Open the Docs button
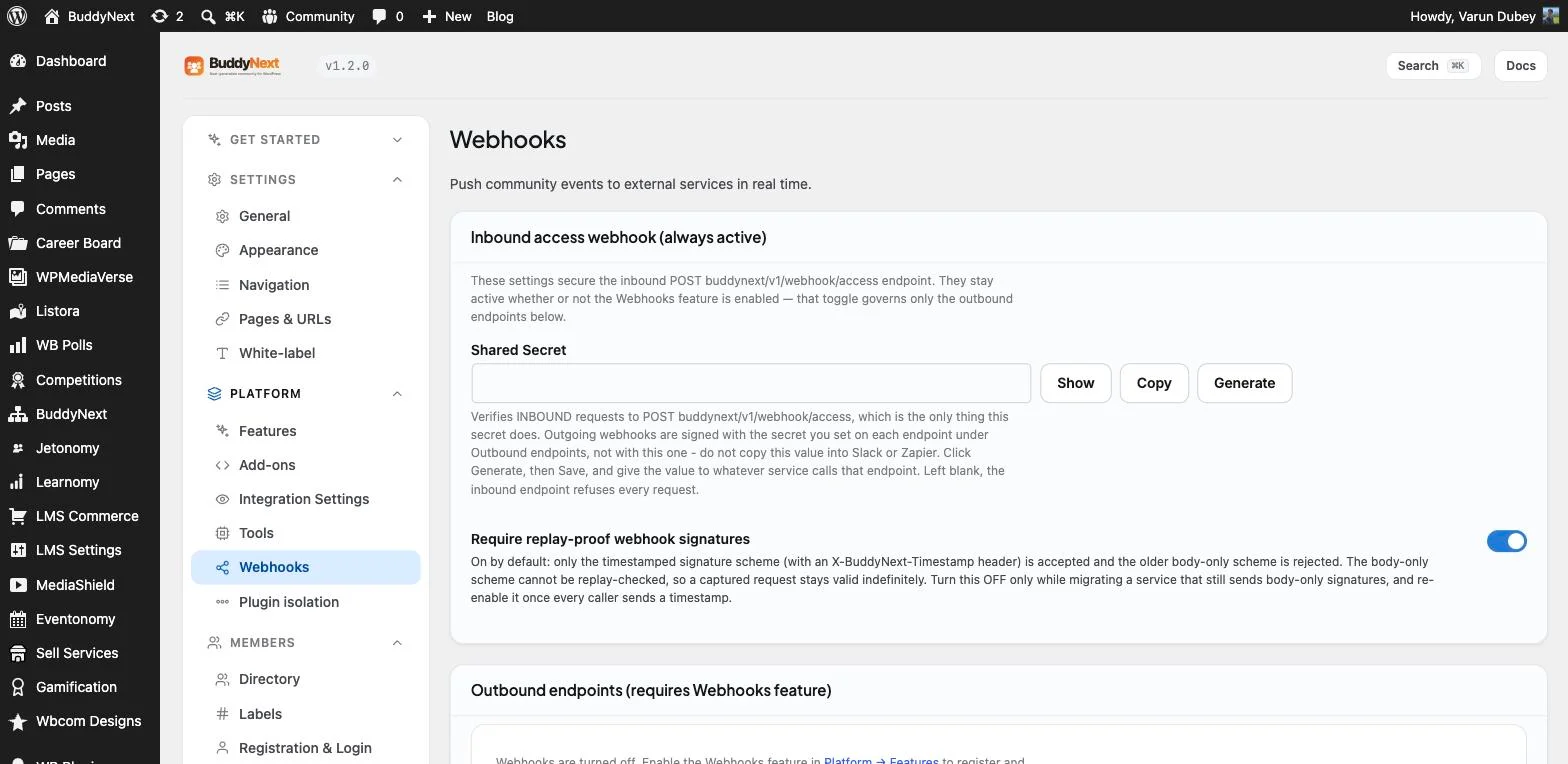1568x764 pixels. pyautogui.click(x=1520, y=66)
